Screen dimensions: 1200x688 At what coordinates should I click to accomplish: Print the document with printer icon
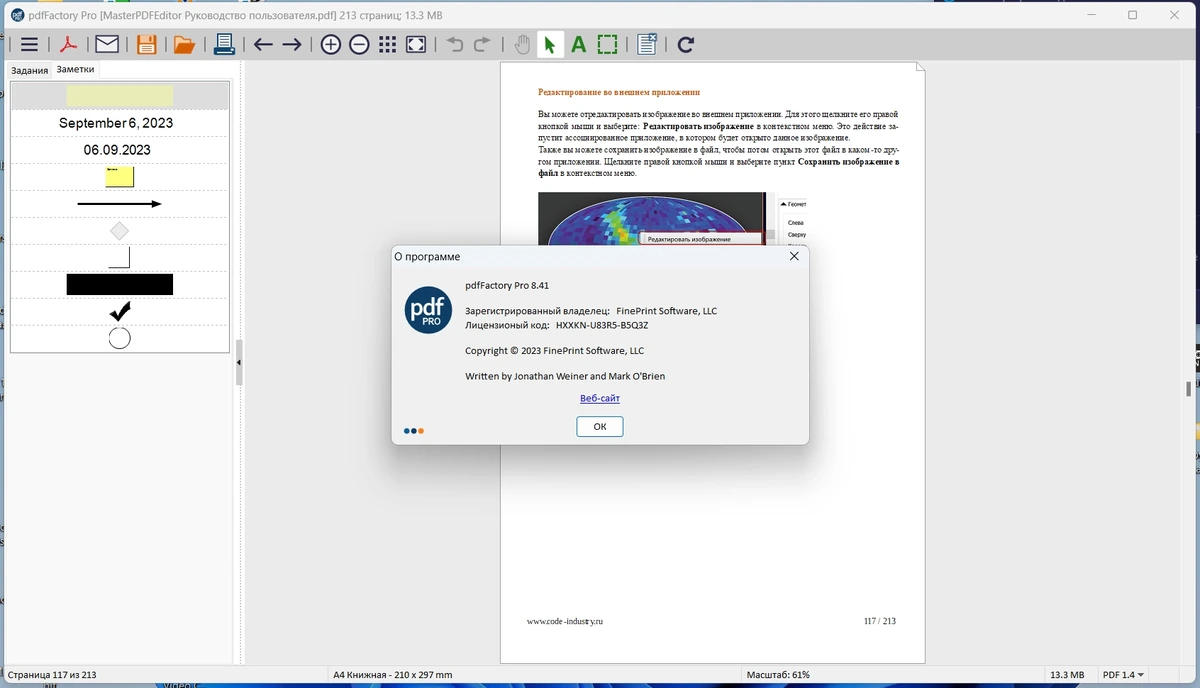click(x=224, y=44)
